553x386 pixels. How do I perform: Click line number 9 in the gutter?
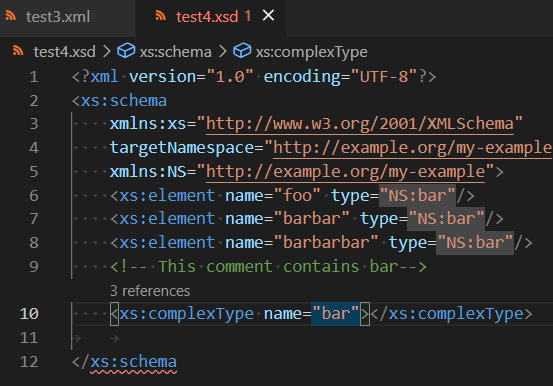pyautogui.click(x=34, y=267)
